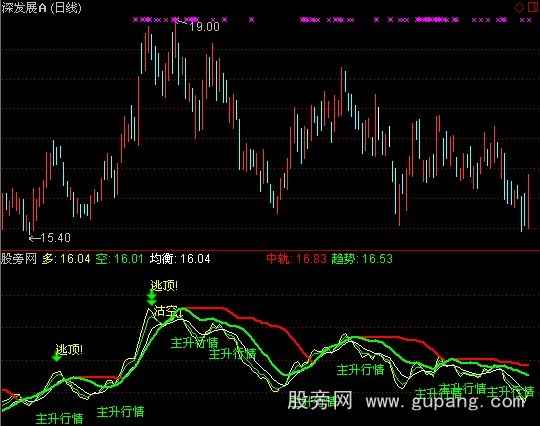Click the 多: 16.04 indicator value
Image resolution: width=540 pixels, height=426 pixels.
pyautogui.click(x=66, y=259)
